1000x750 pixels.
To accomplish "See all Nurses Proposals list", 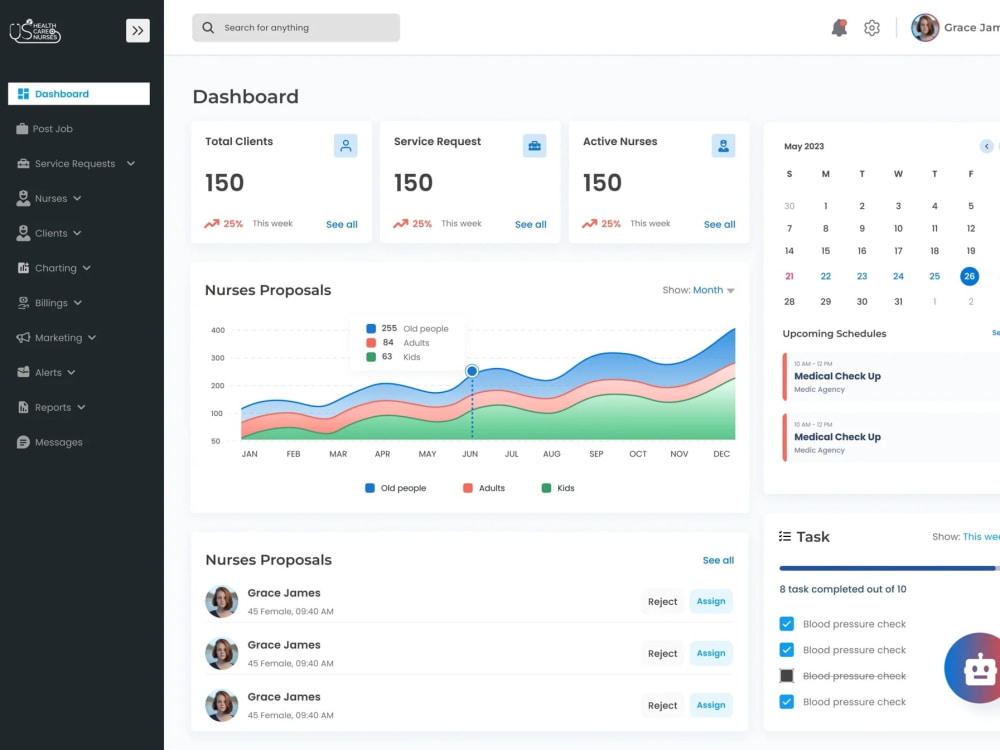I will click(x=718, y=561).
